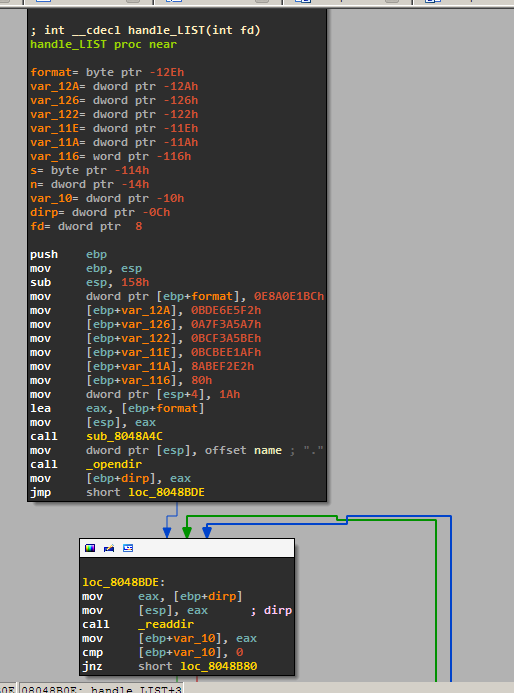514x693 pixels.
Task: Select the value 80h moved into var_116
Action: click(202, 381)
